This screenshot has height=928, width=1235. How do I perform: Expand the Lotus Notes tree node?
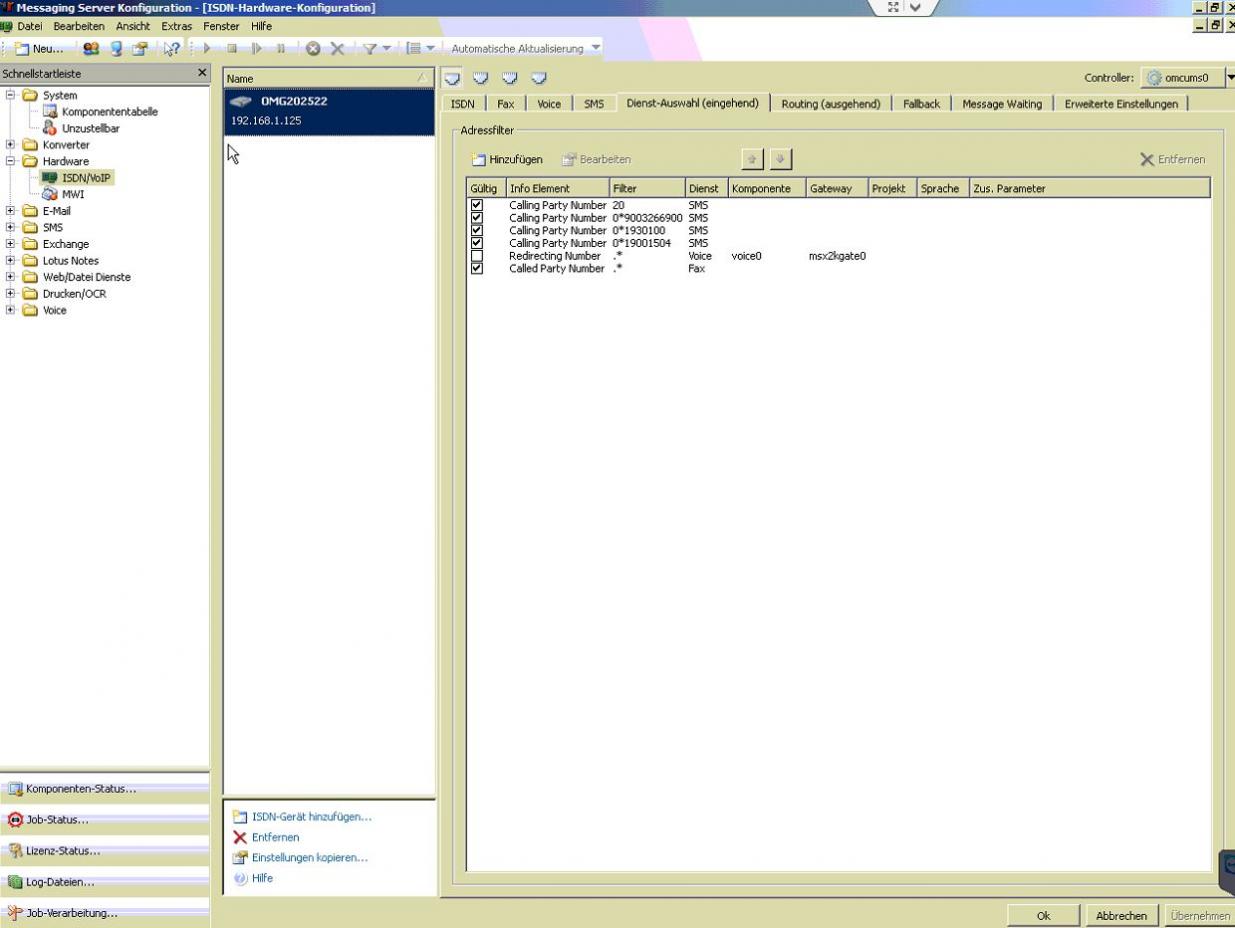[x=10, y=261]
